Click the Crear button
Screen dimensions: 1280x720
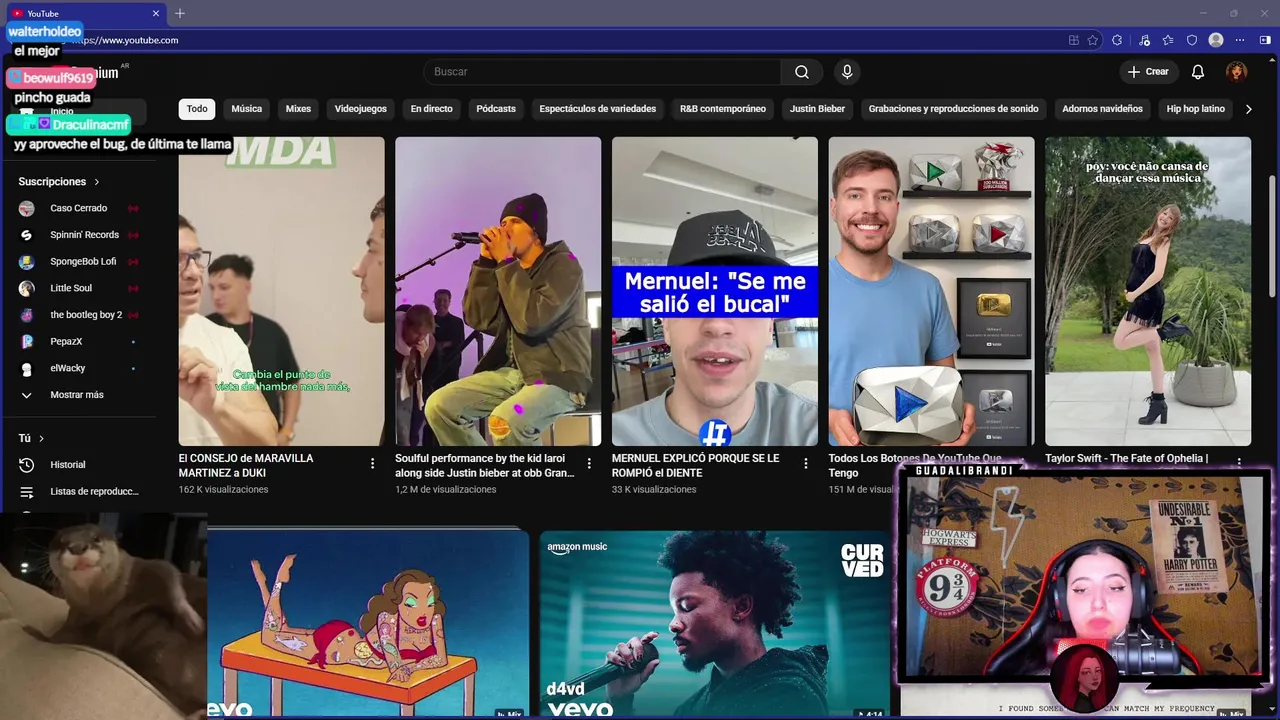click(x=1148, y=72)
